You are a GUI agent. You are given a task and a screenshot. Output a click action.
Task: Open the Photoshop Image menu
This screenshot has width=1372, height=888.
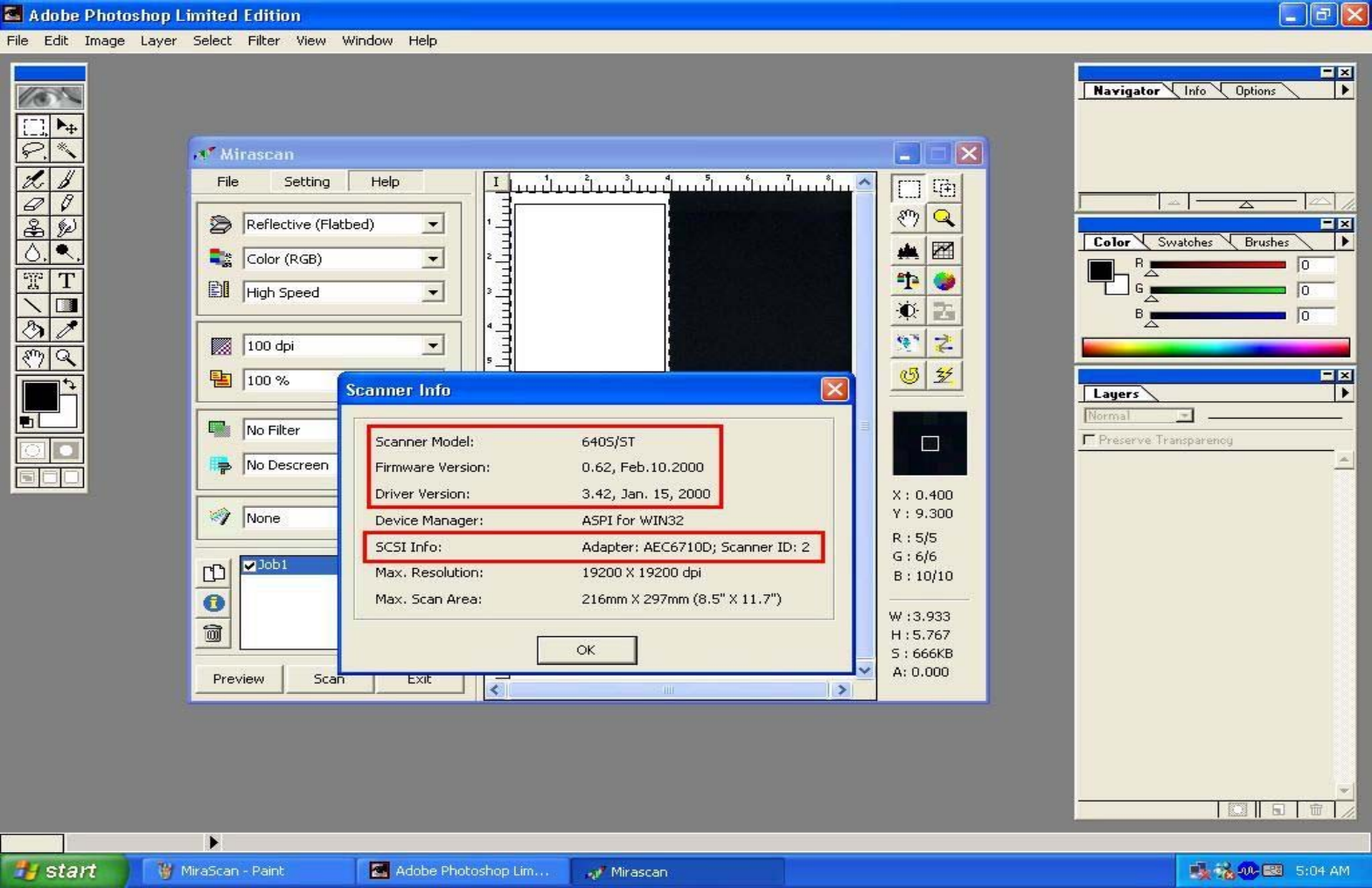click(104, 40)
